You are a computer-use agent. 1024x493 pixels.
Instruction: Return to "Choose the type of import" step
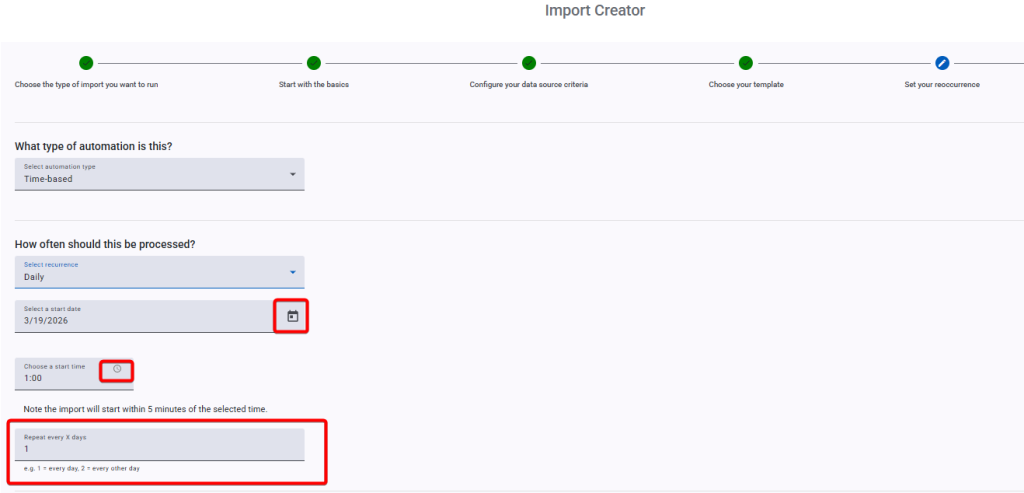click(86, 85)
